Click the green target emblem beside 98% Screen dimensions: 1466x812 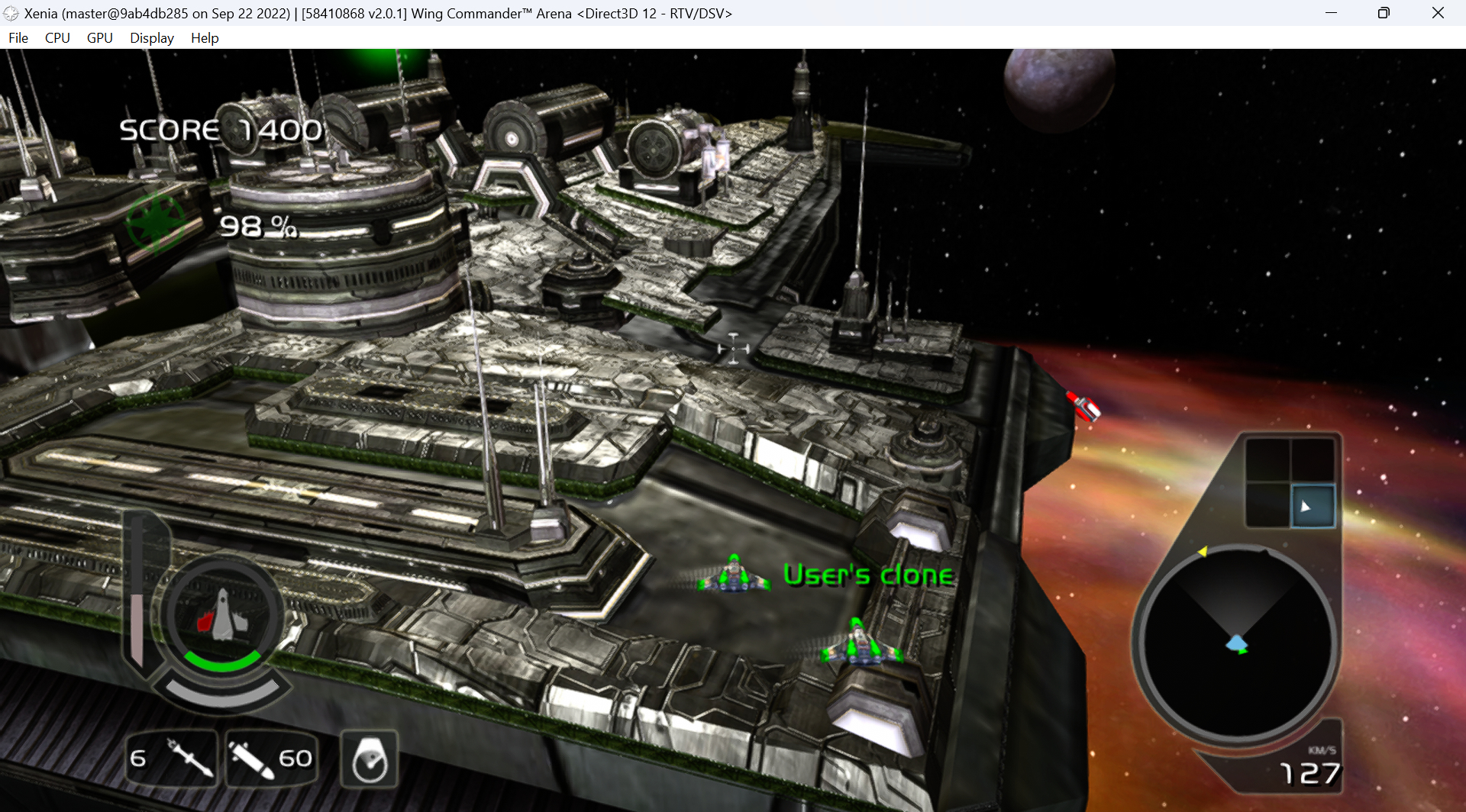pos(156,222)
